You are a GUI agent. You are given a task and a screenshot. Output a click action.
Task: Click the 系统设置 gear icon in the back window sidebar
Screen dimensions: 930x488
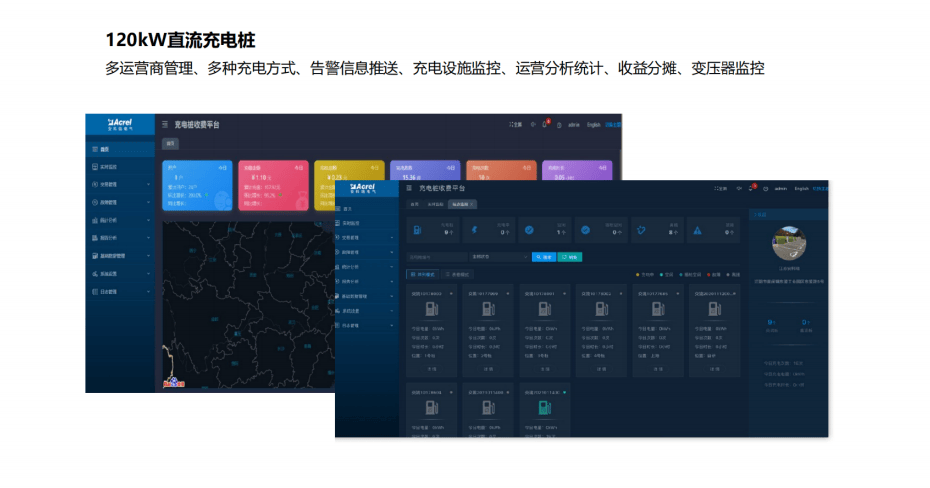(95, 274)
